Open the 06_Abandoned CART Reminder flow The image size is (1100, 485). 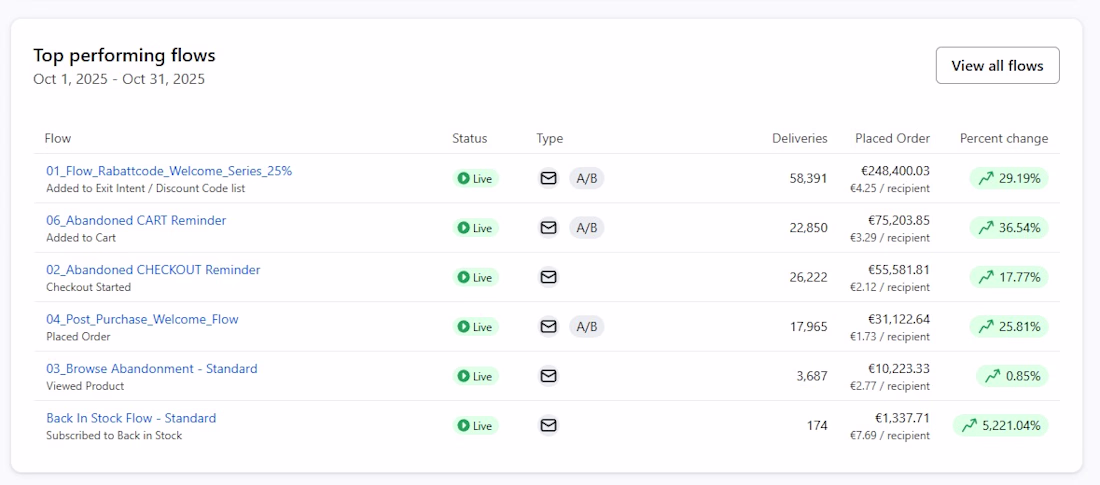pyautogui.click(x=136, y=220)
